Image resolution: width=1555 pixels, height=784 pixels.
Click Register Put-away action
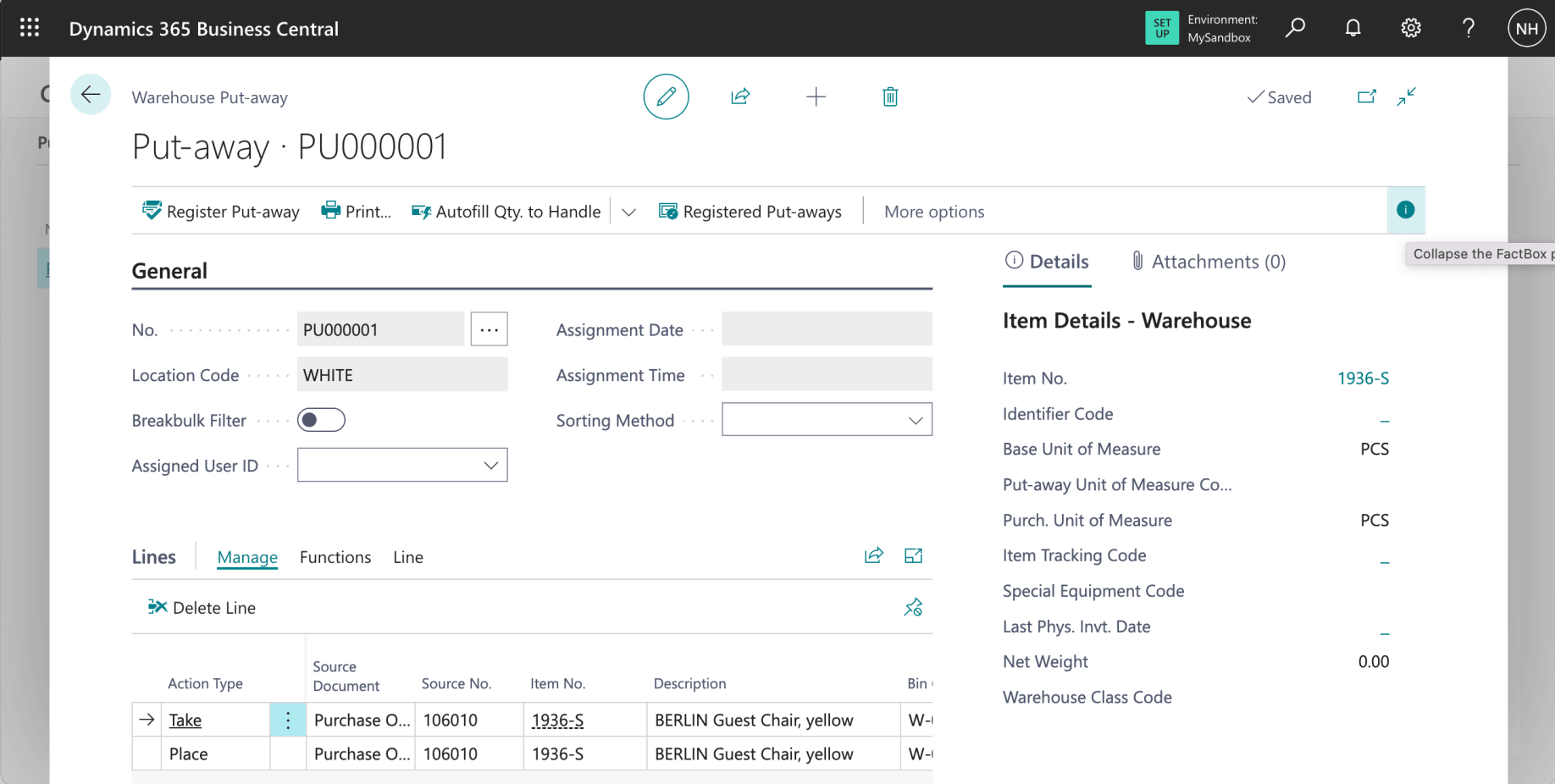tap(221, 212)
